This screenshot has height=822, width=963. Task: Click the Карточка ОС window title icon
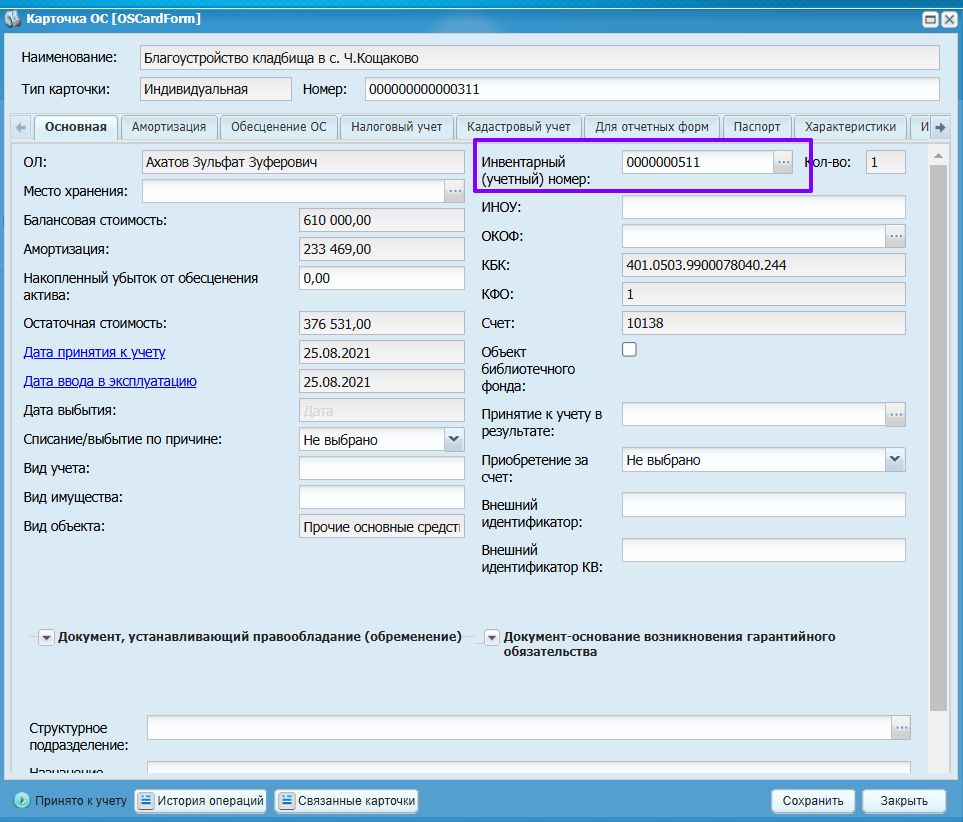[13, 18]
